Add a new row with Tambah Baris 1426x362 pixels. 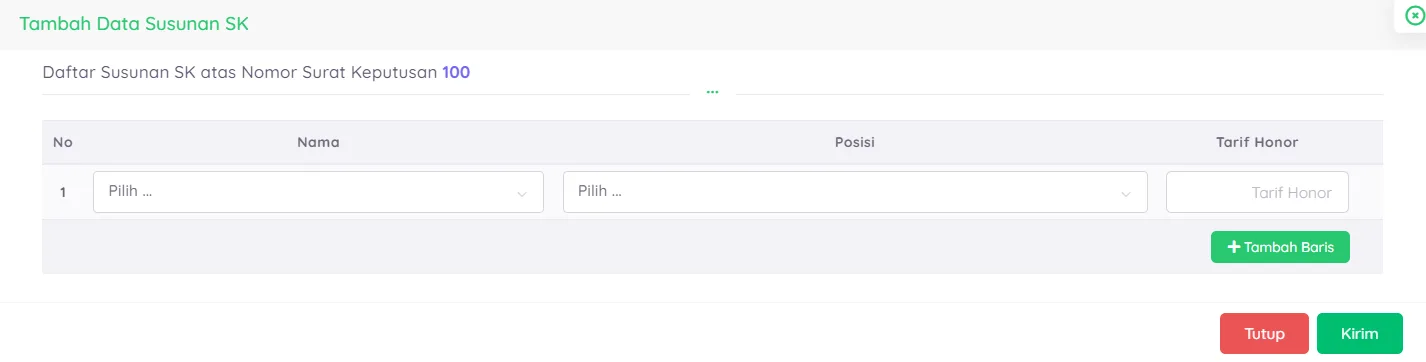tap(1280, 247)
